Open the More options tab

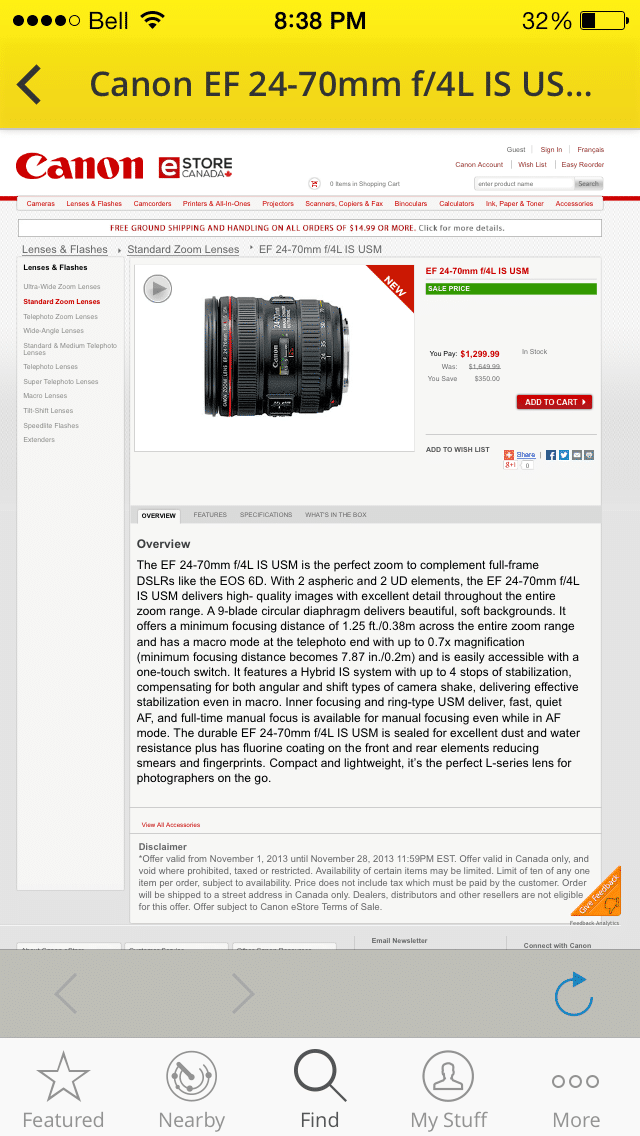point(575,1090)
